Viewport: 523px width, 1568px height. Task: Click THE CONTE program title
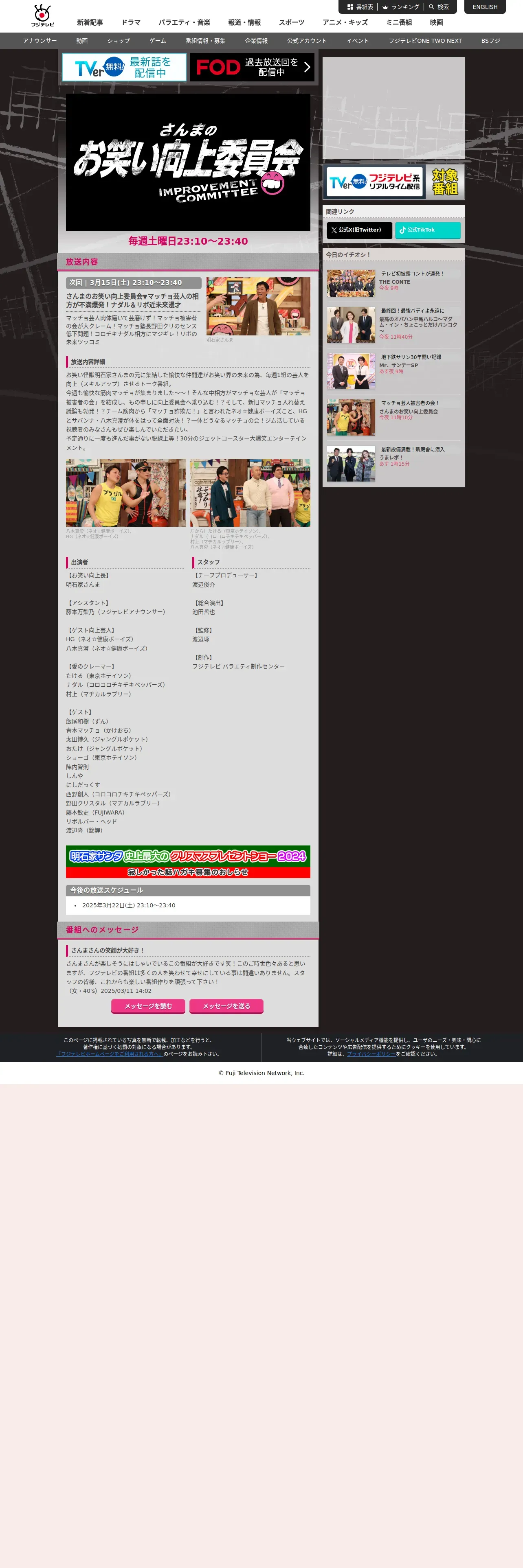coord(395,282)
